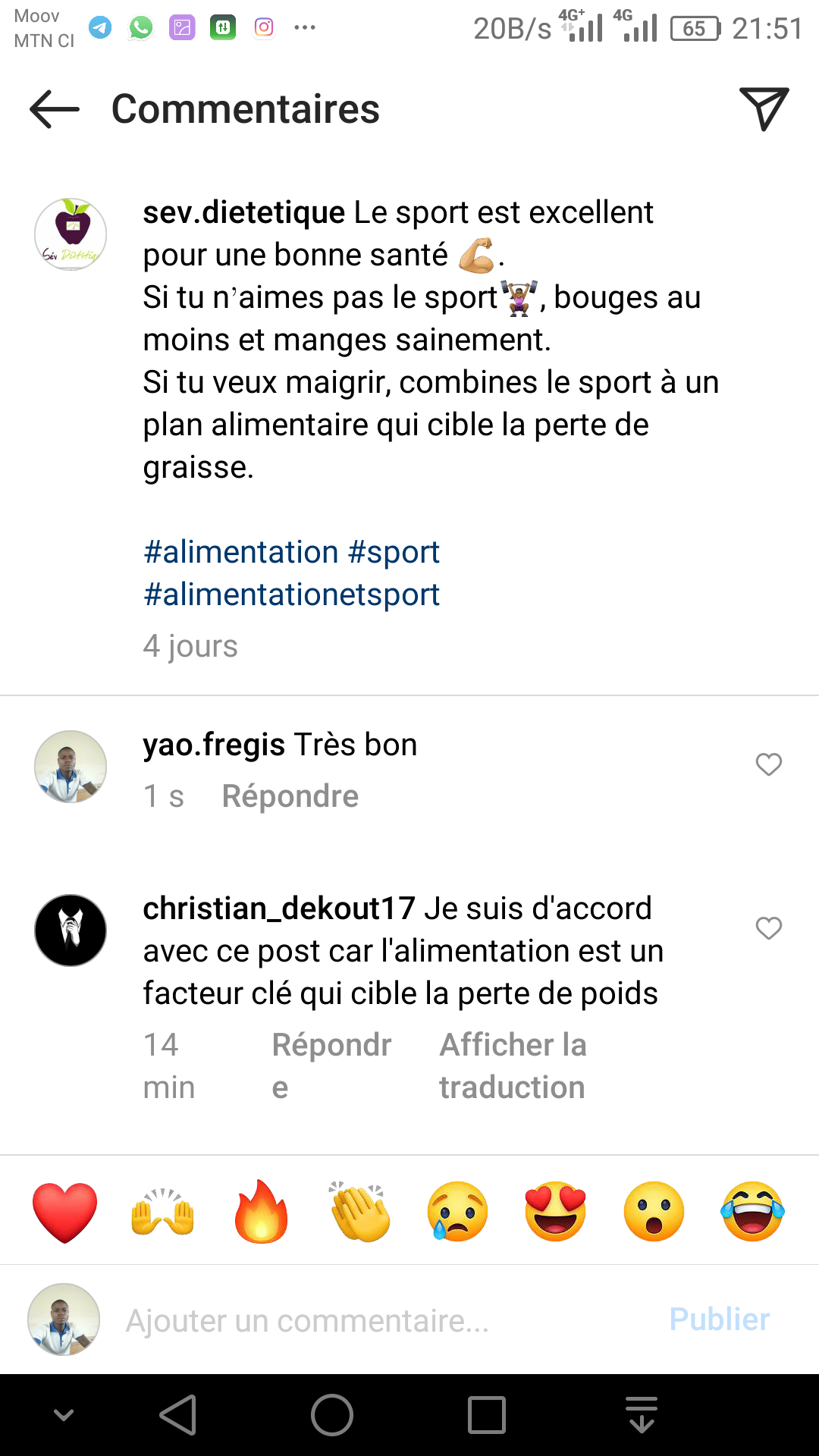Insert the crying sad face emoji
Viewport: 819px width, 1456px height.
pyautogui.click(x=457, y=1212)
